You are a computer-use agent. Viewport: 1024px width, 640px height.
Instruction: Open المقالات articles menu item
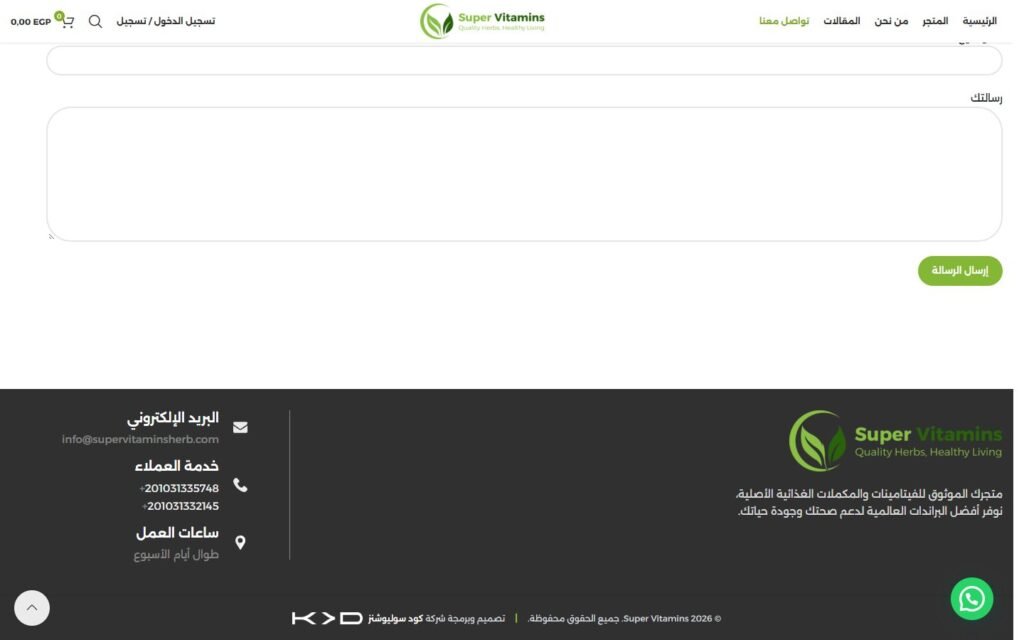842,21
